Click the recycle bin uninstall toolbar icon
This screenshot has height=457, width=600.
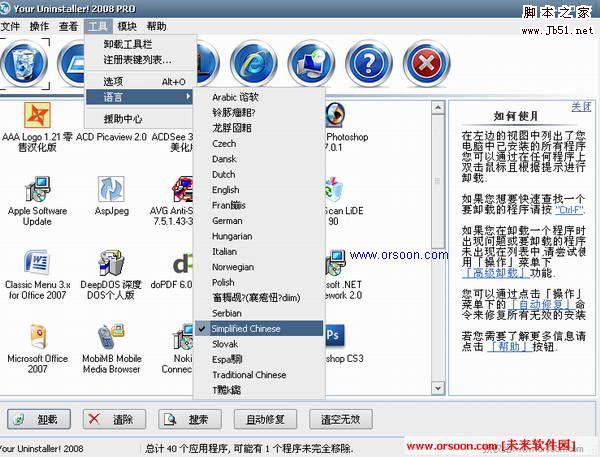(25, 64)
